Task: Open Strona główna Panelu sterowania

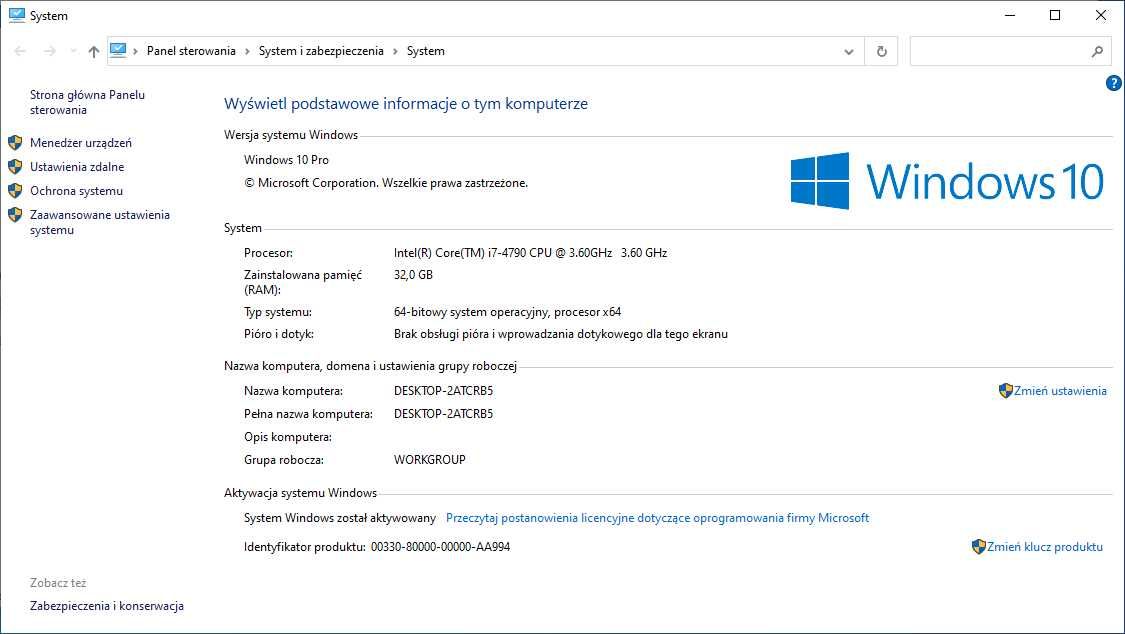Action: point(88,102)
